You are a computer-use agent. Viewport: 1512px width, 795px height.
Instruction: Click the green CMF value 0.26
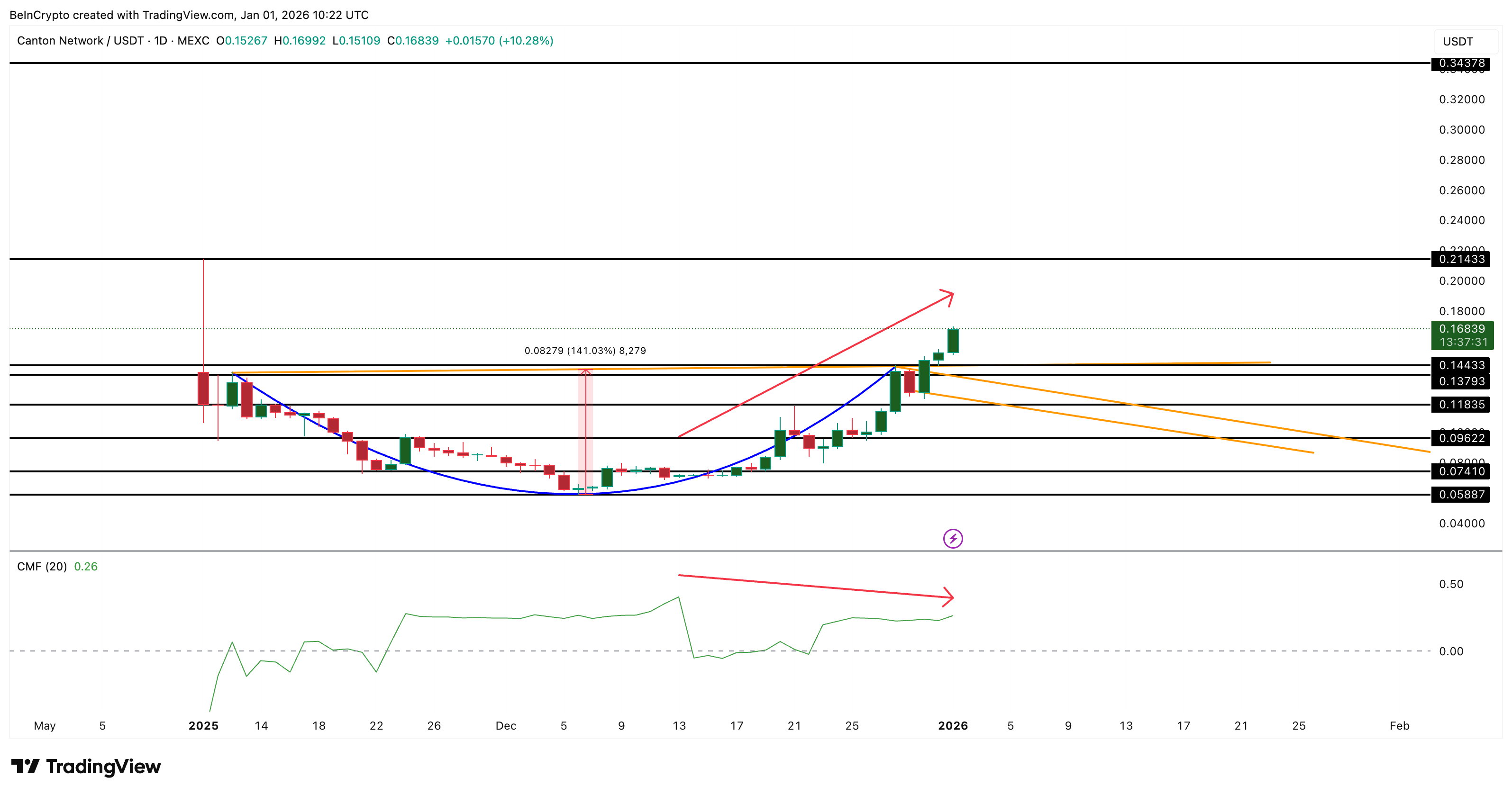(x=86, y=566)
